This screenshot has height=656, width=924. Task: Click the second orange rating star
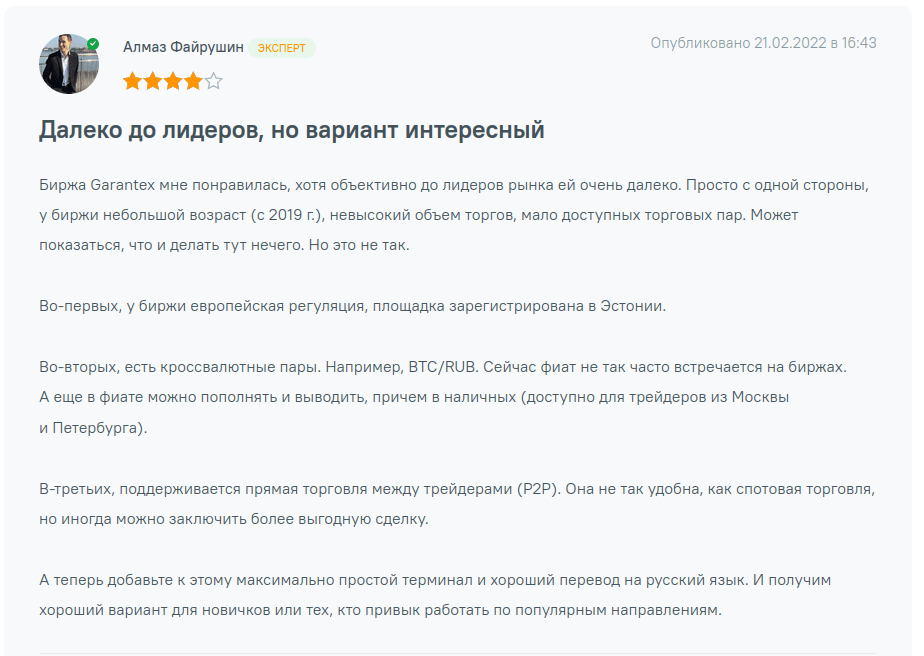pos(153,82)
